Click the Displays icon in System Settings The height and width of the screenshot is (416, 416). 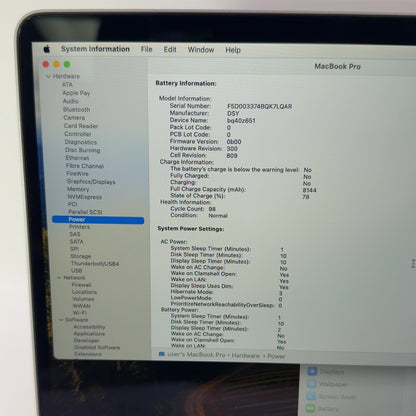click(312, 371)
